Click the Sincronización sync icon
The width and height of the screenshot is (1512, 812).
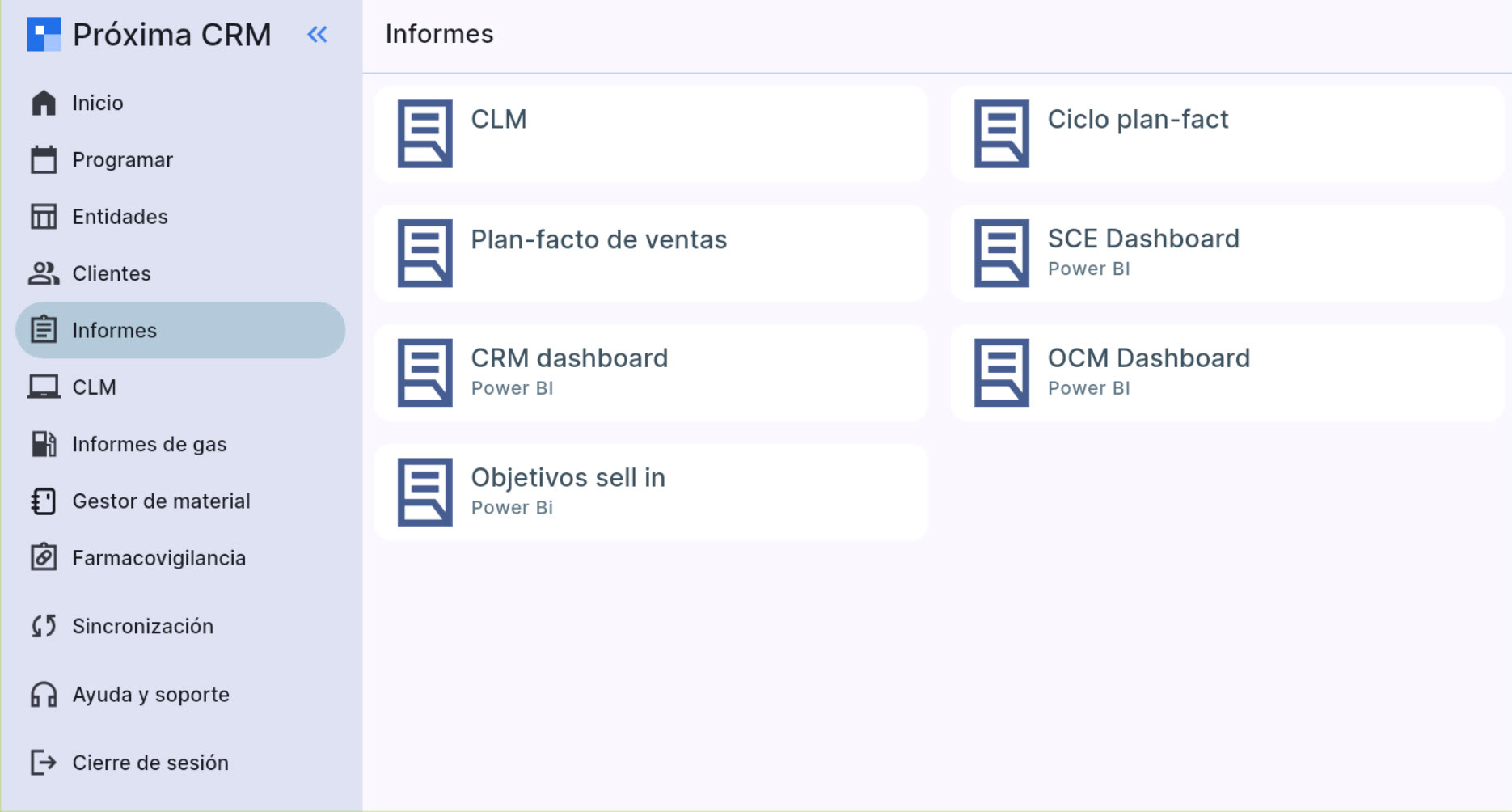click(x=44, y=626)
